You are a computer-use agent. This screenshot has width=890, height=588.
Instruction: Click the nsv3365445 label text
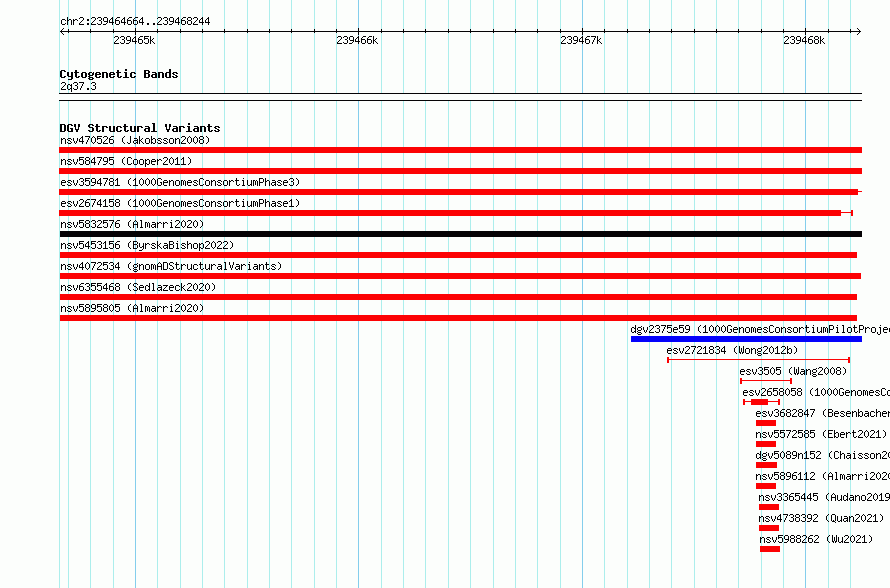[x=824, y=497]
